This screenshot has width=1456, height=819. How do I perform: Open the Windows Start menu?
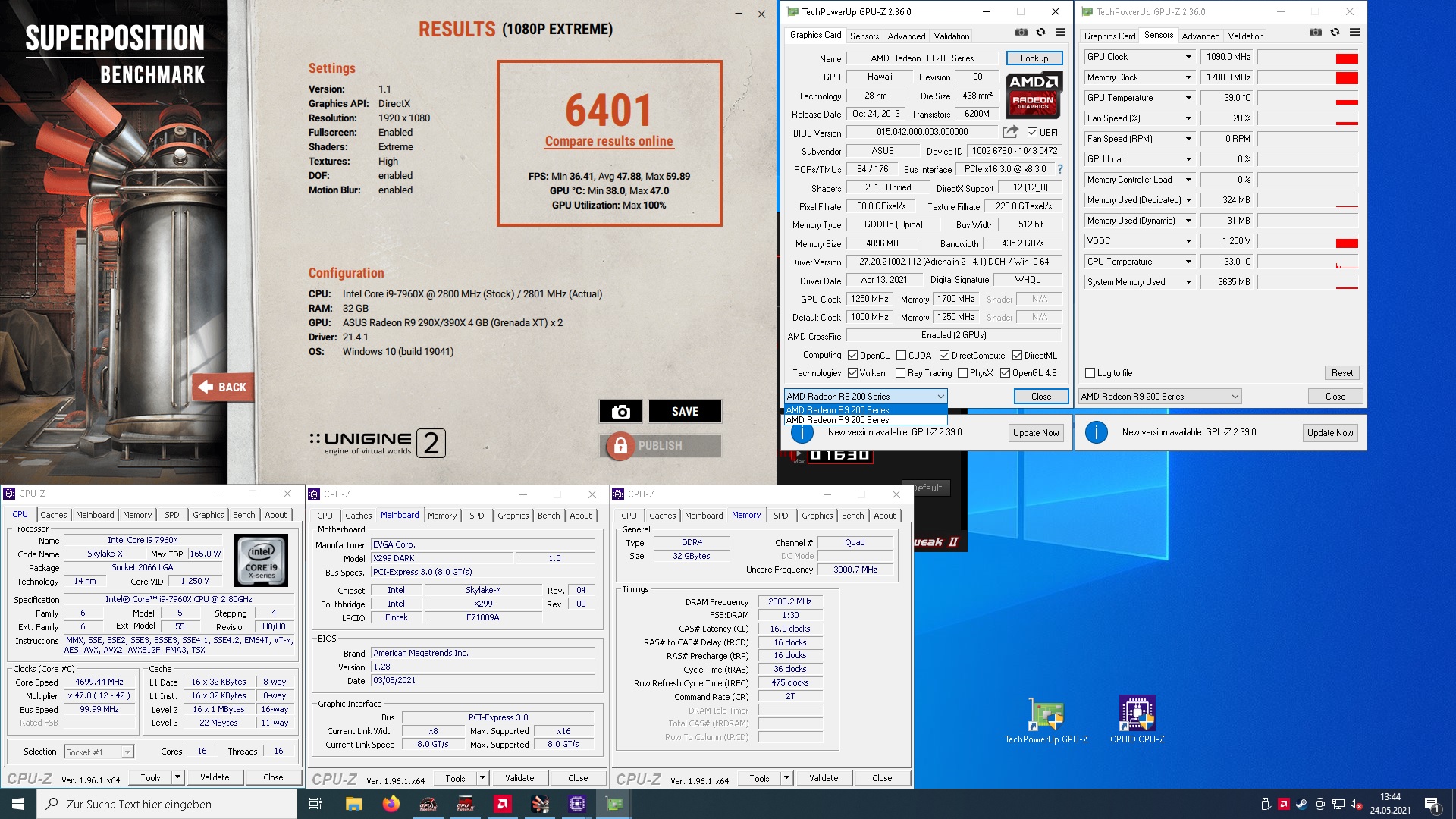pyautogui.click(x=18, y=804)
